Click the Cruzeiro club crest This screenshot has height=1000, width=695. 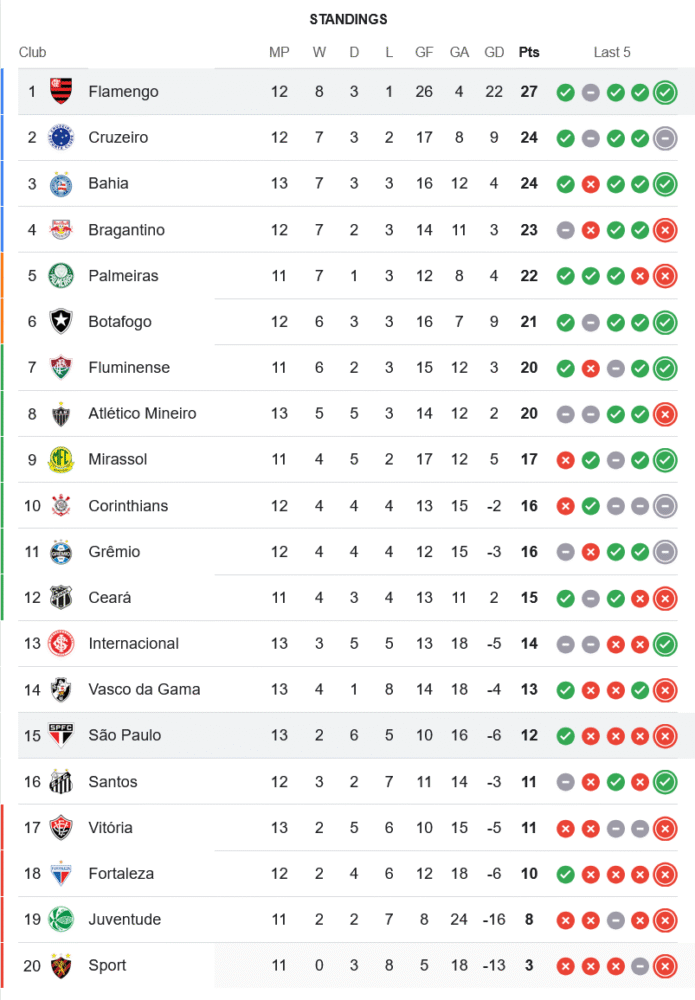(x=61, y=138)
